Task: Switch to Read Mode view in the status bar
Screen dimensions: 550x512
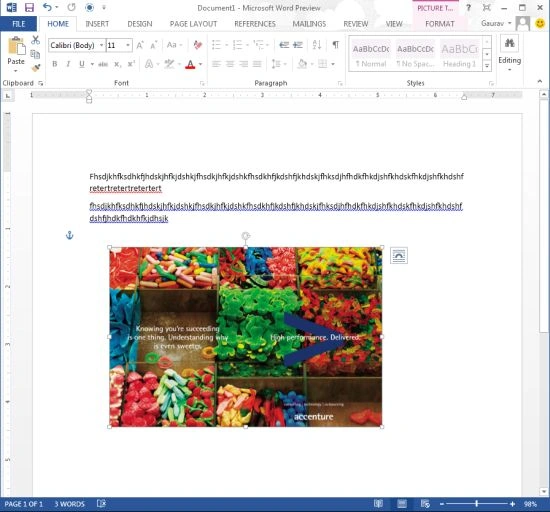Action: click(x=378, y=504)
